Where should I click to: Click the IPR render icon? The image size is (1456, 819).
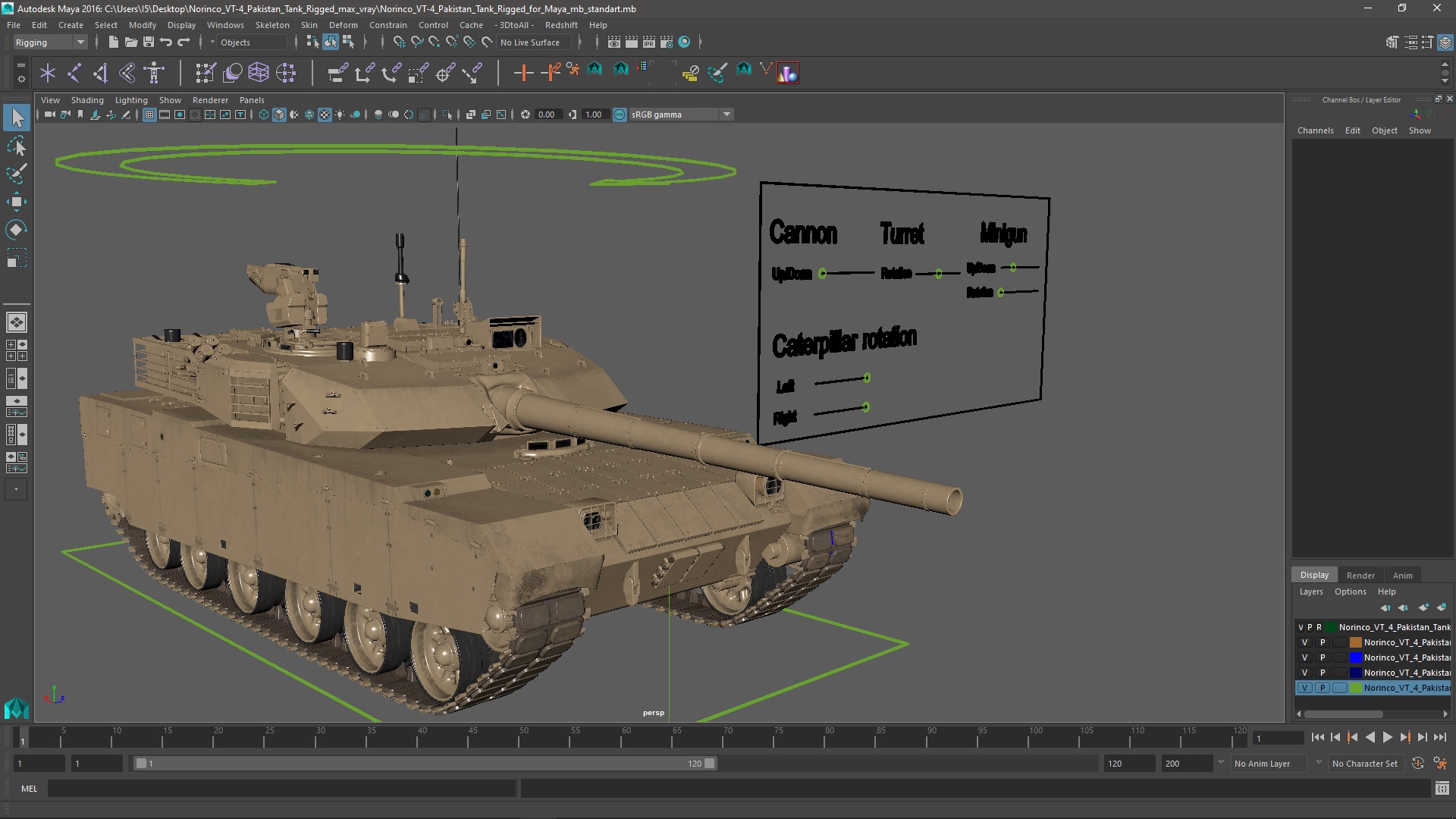pyautogui.click(x=648, y=42)
